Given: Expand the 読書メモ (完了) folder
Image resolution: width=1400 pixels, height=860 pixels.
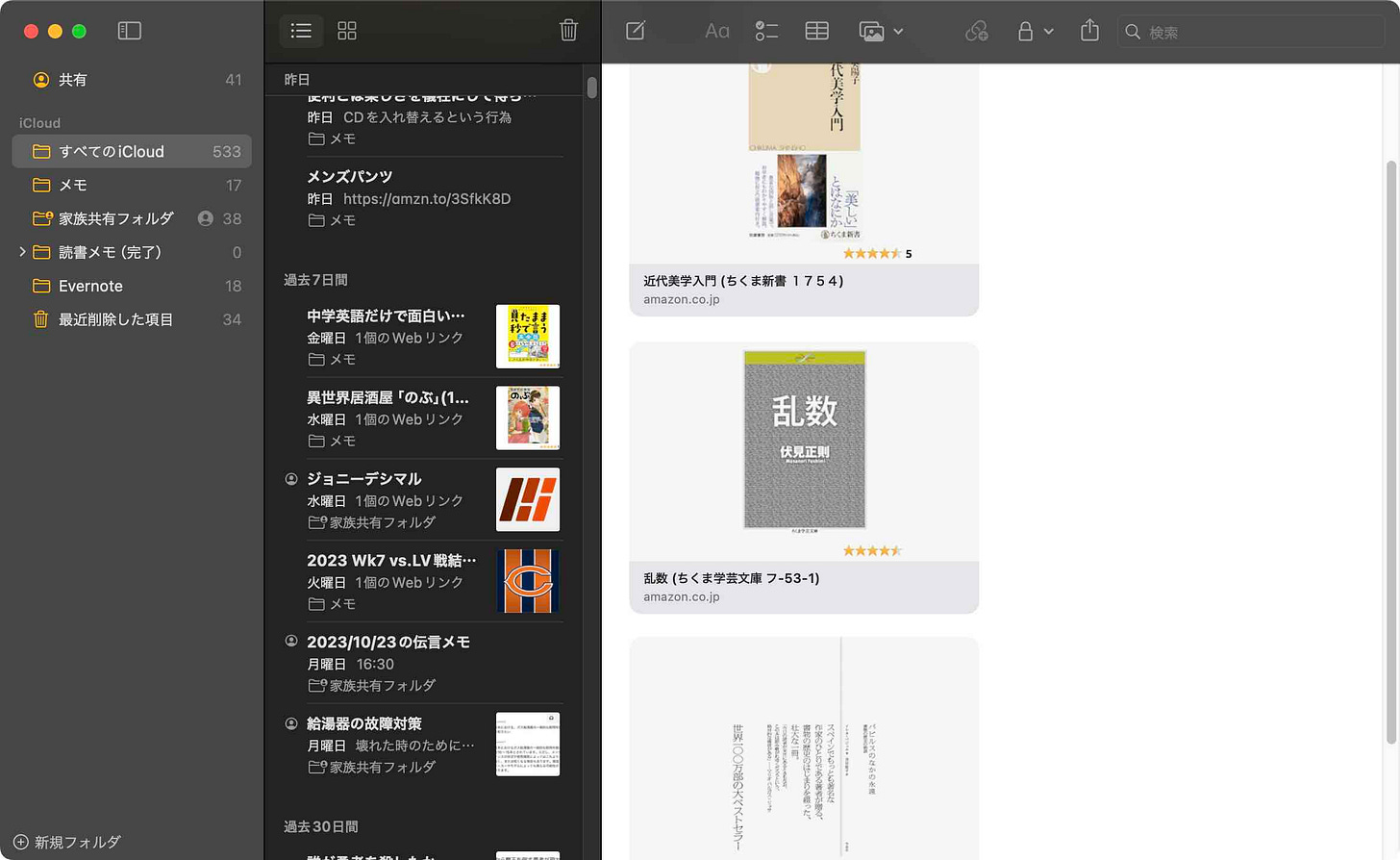Looking at the screenshot, I should click(x=22, y=252).
